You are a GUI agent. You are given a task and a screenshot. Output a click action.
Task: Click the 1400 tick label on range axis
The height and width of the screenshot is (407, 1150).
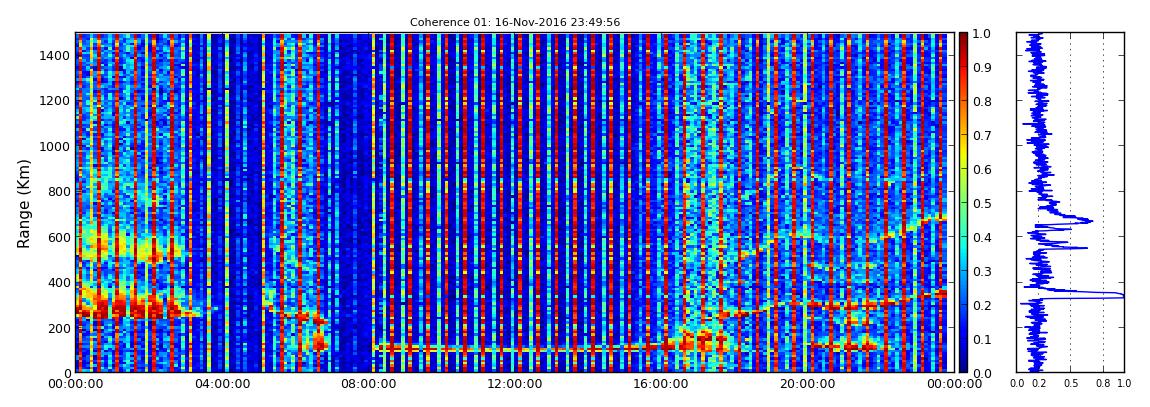[x=55, y=55]
